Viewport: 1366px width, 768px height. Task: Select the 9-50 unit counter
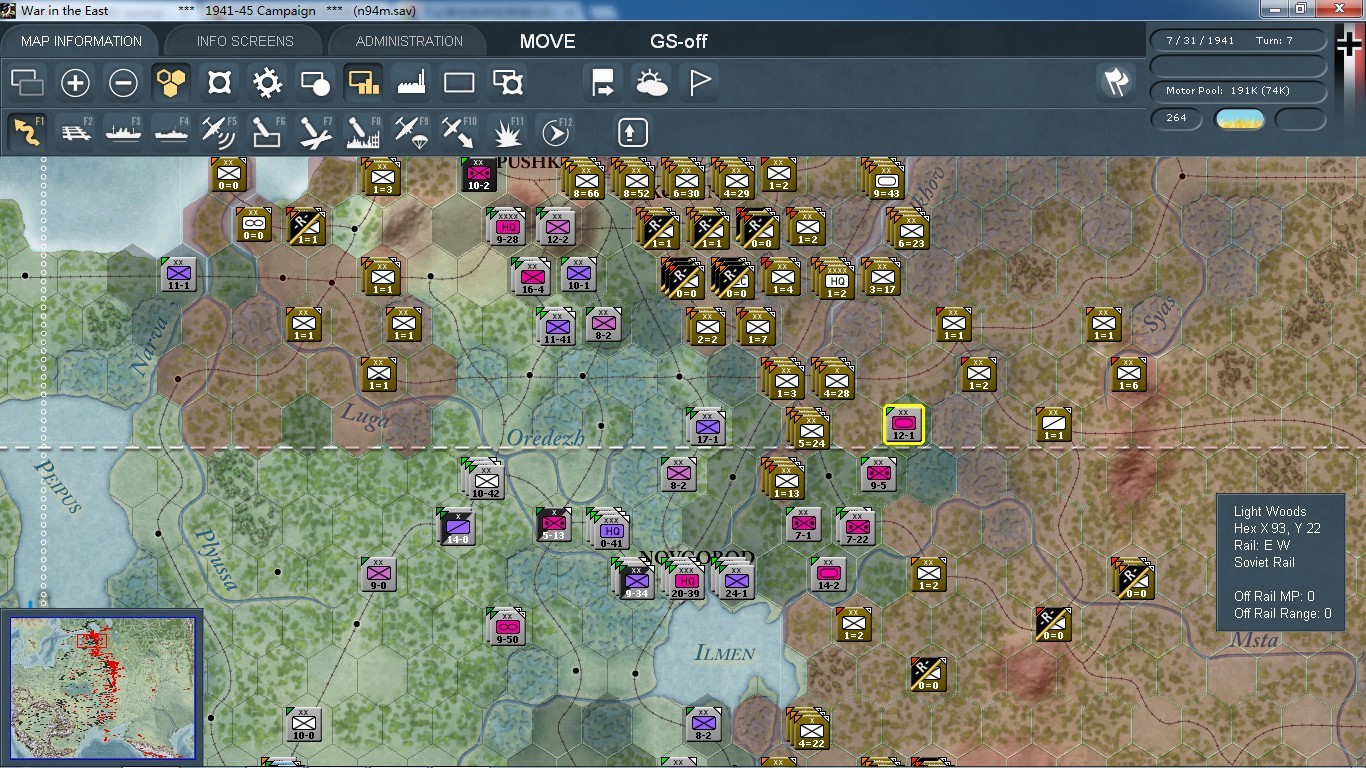[x=507, y=627]
